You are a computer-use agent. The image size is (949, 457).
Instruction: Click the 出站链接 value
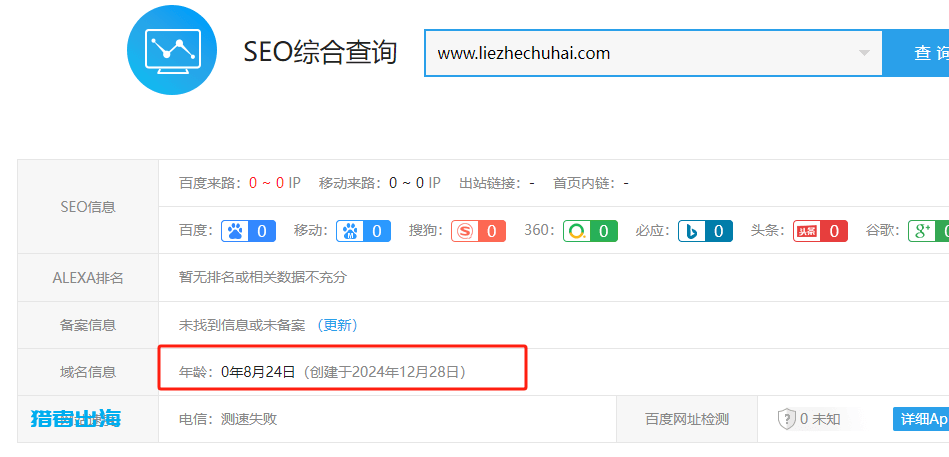531,183
